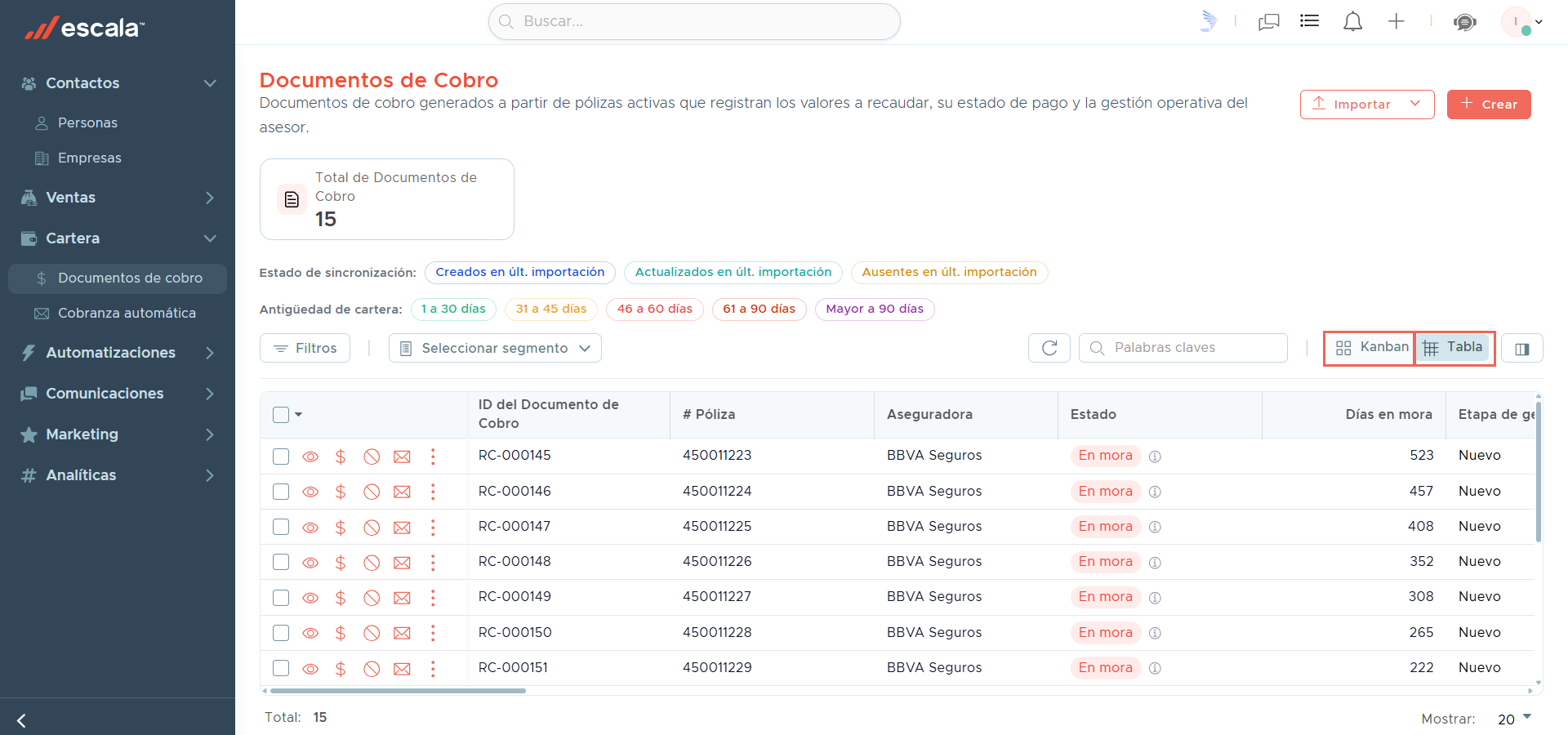Check the row RC-000151 checkbox
Viewport: 1568px width, 735px height.
(281, 668)
